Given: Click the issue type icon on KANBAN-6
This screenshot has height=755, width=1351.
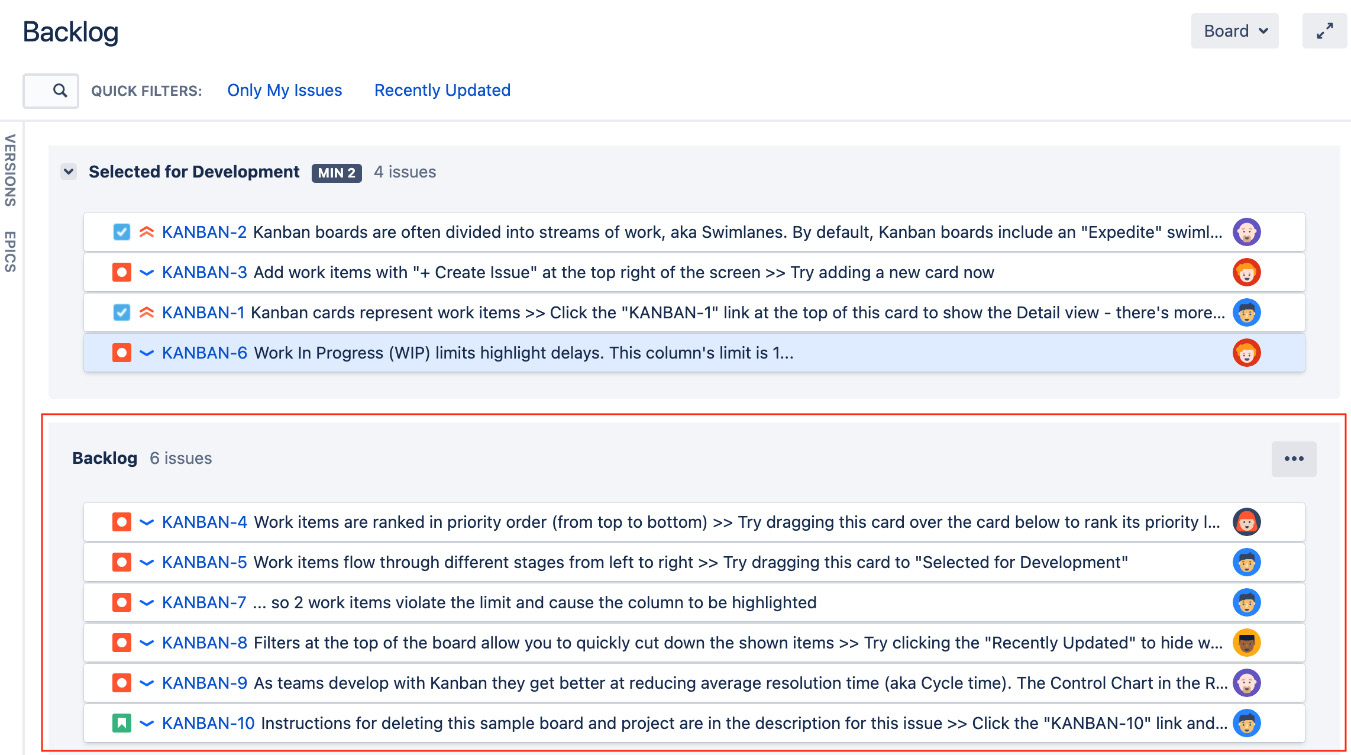Looking at the screenshot, I should [122, 352].
